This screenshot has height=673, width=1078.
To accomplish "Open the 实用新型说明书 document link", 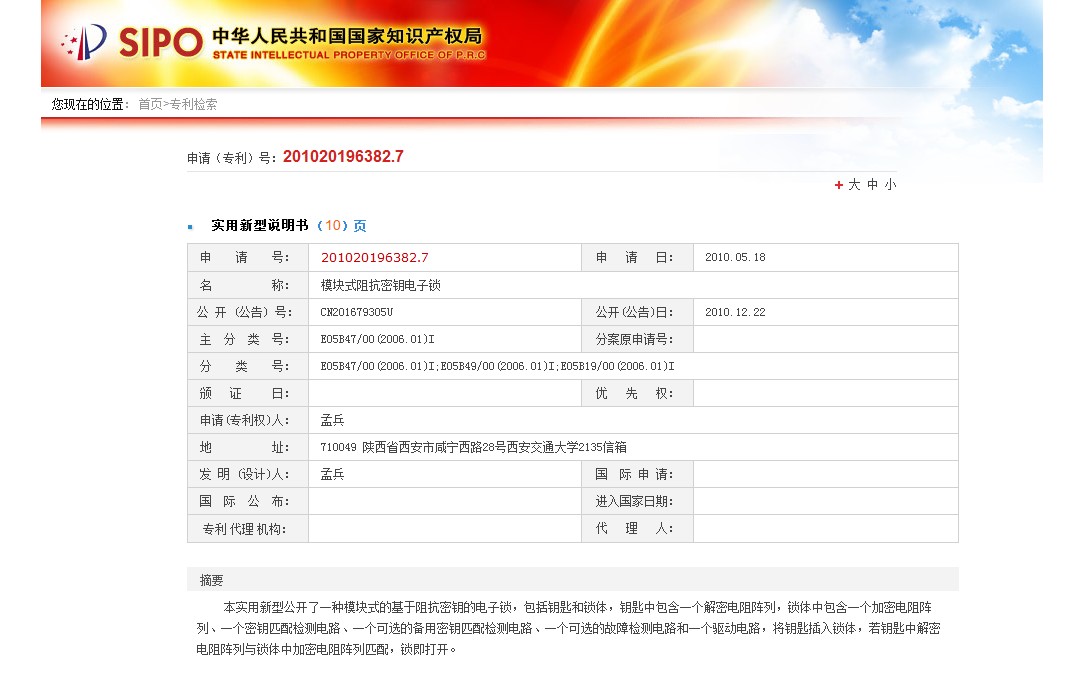I will pos(259,226).
